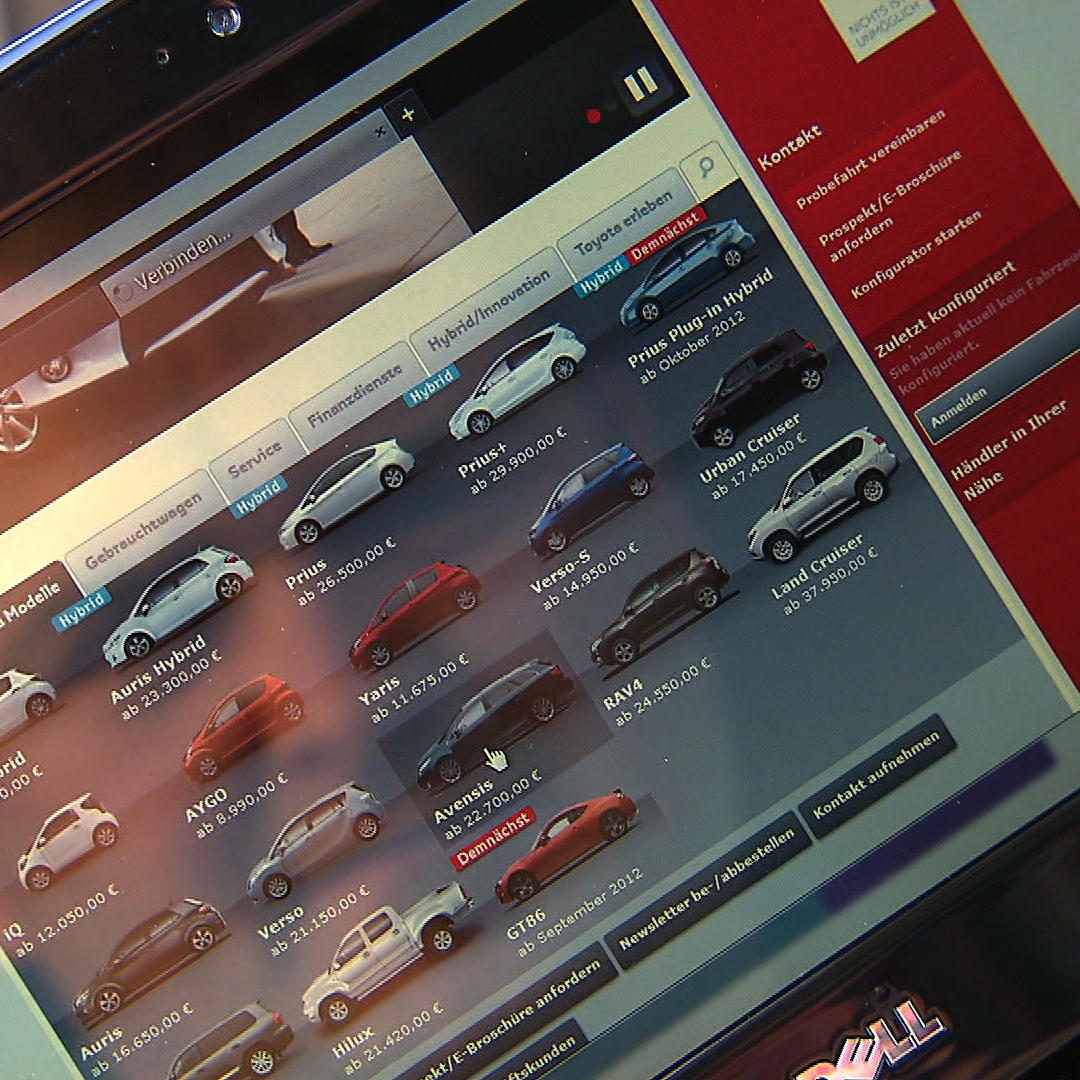This screenshot has width=1080, height=1080.
Task: Click the Verso-S model name
Action: pyautogui.click(x=560, y=571)
